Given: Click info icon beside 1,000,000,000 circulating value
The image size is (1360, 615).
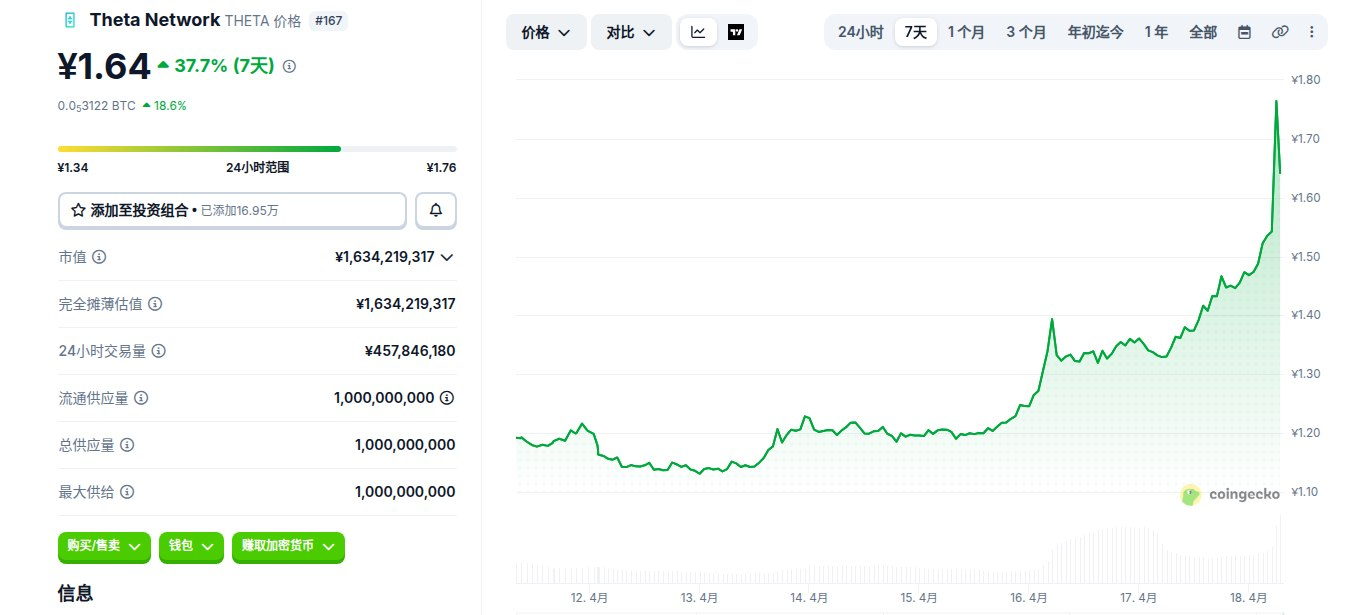Looking at the screenshot, I should (447, 398).
